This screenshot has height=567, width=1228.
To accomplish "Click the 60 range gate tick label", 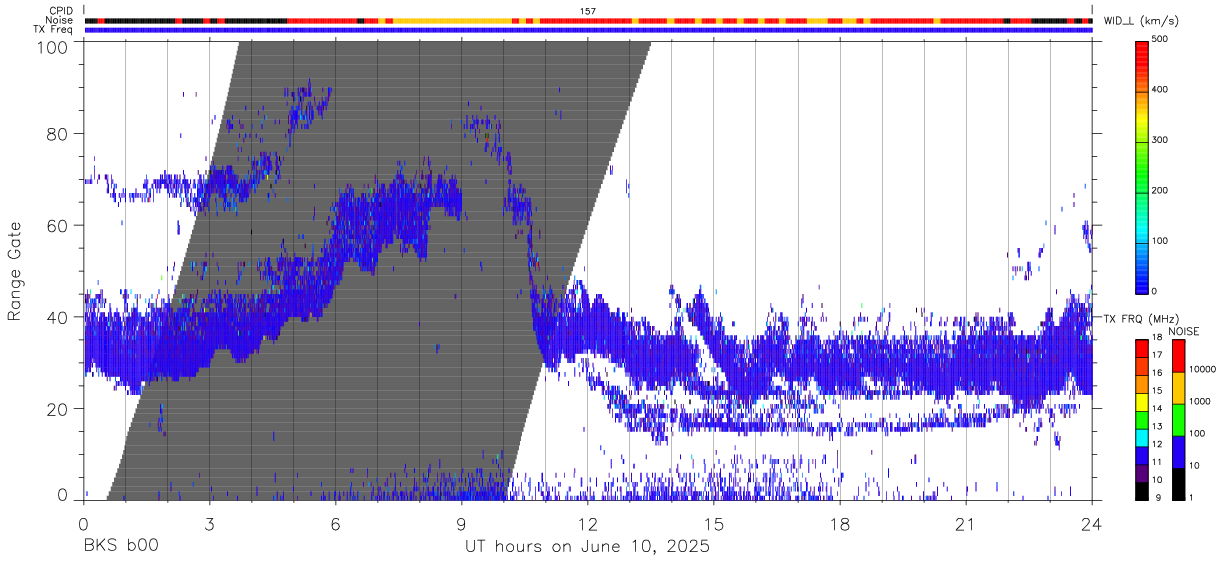I will click(x=56, y=225).
